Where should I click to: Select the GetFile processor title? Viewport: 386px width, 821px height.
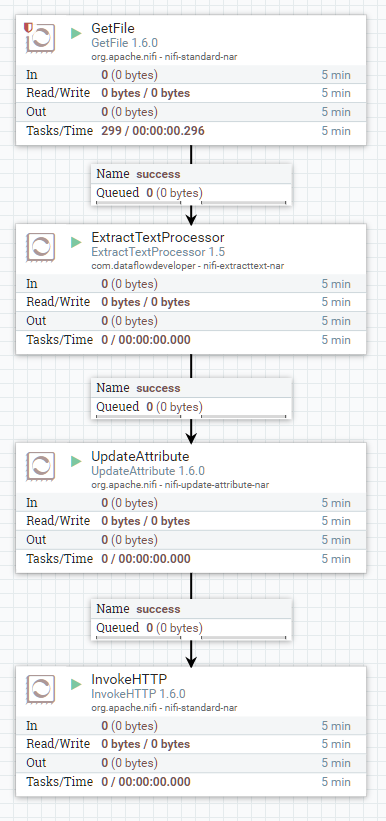pos(113,29)
